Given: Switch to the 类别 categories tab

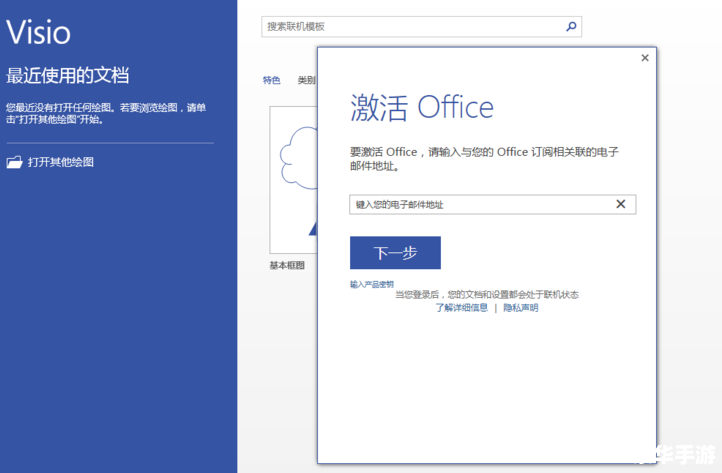Looking at the screenshot, I should (307, 80).
